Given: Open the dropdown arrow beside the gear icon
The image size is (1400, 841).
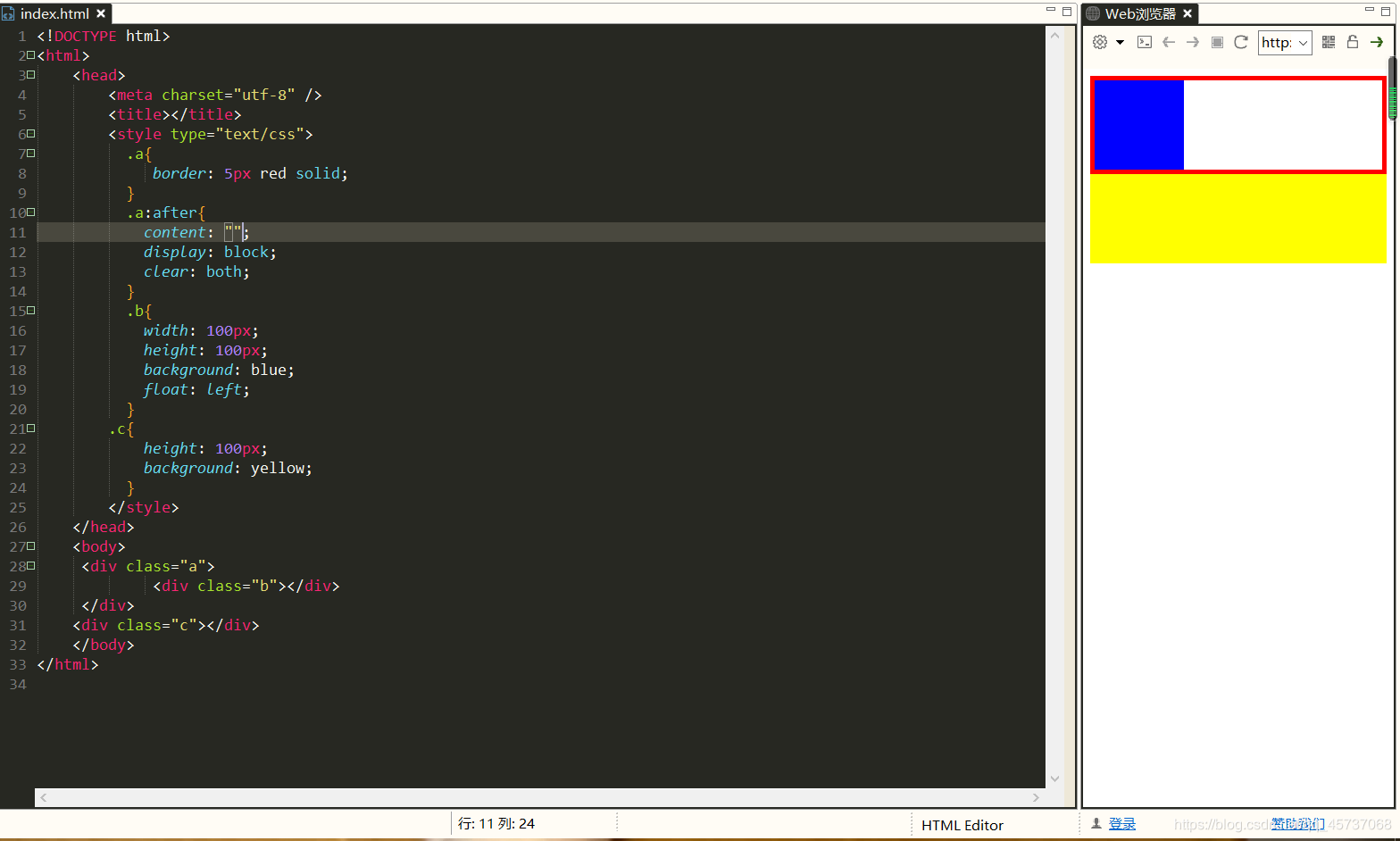Looking at the screenshot, I should 1120,42.
